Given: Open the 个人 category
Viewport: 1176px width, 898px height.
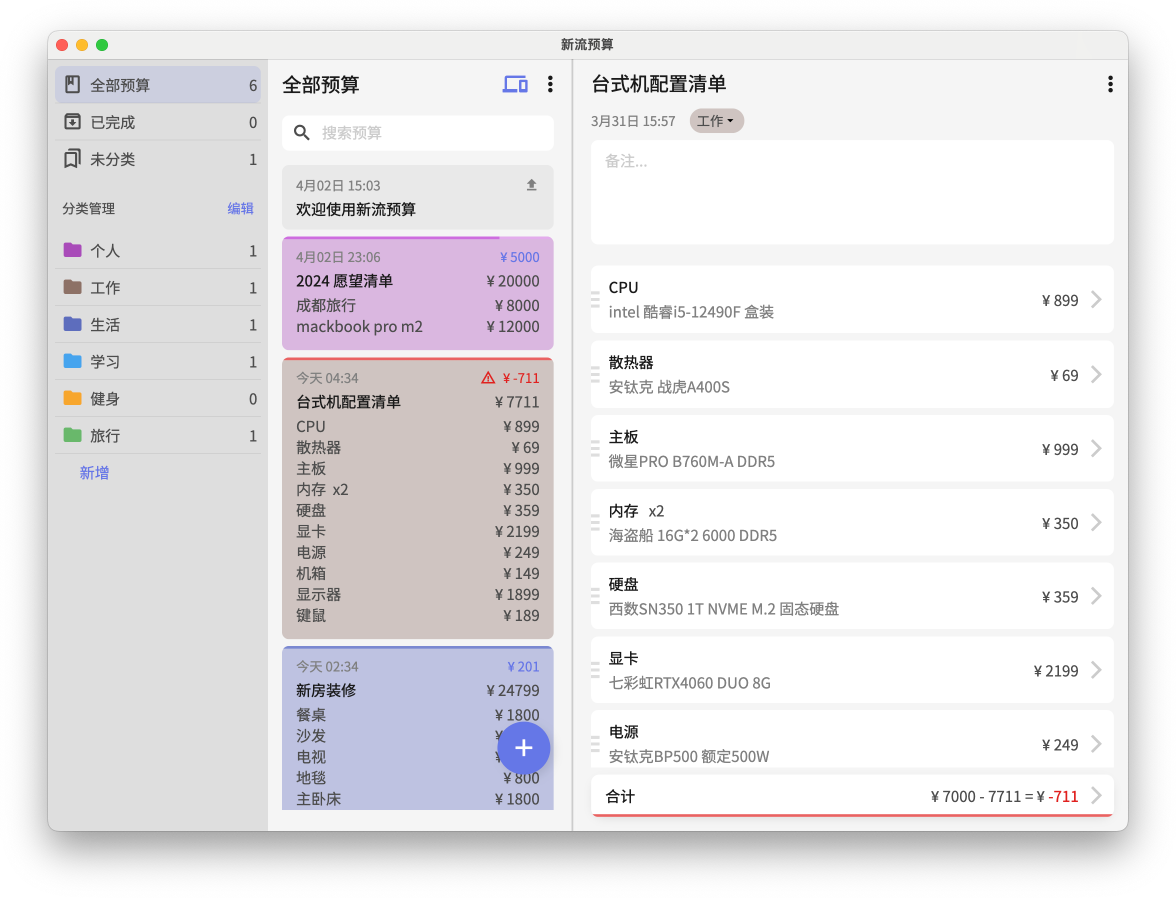Looking at the screenshot, I should point(158,250).
